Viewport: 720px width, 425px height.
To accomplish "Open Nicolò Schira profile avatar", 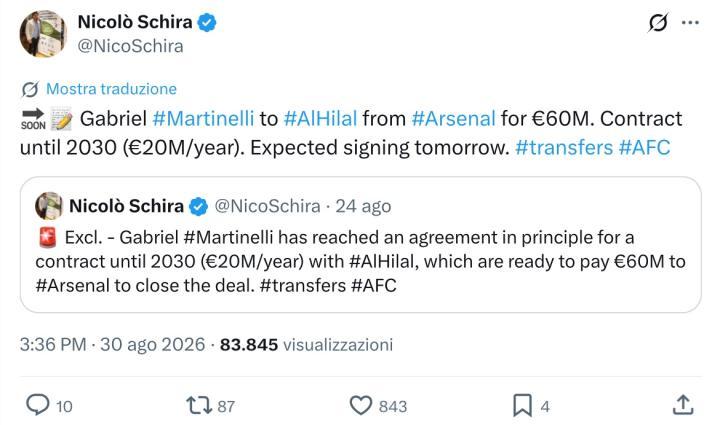I will click(x=43, y=34).
